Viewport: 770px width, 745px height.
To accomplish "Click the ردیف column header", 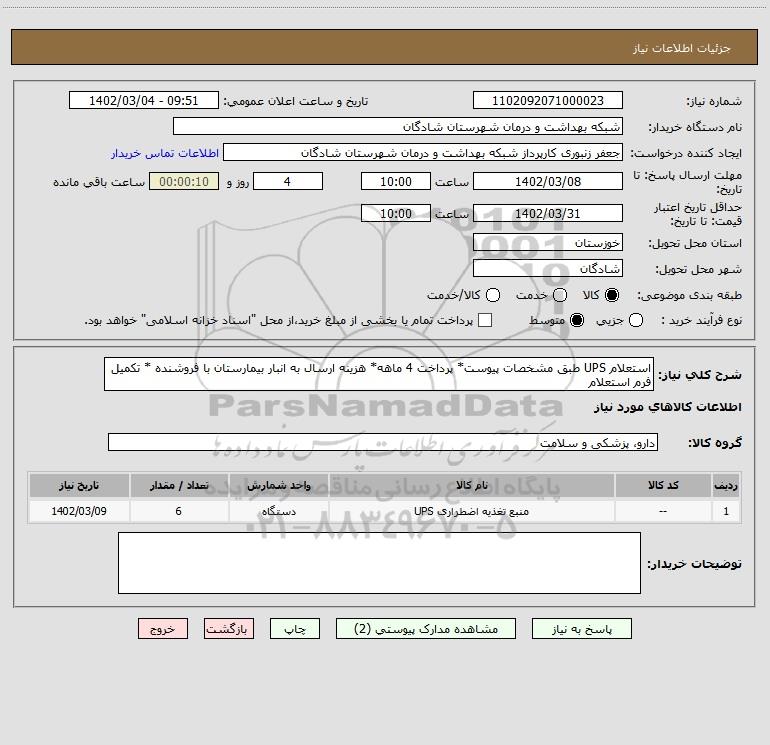I will tap(726, 485).
